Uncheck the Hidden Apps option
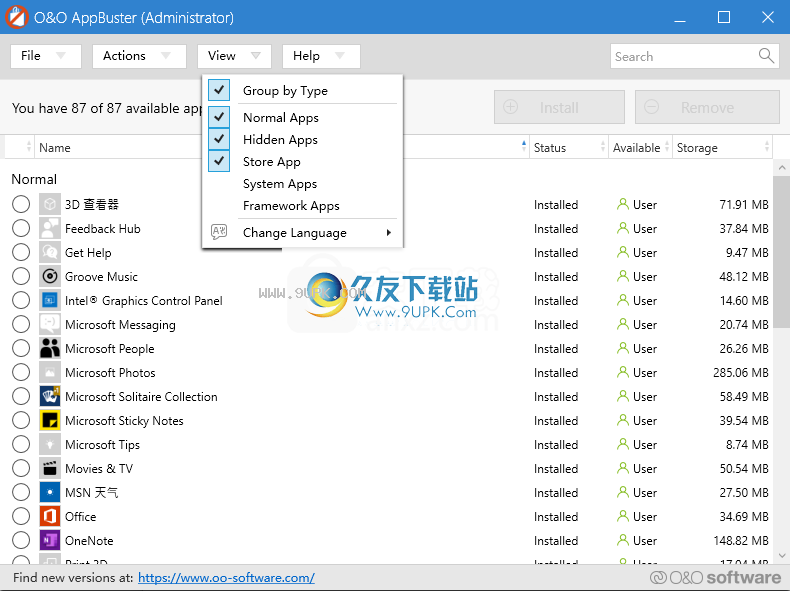This screenshot has width=790, height=591. click(x=219, y=139)
